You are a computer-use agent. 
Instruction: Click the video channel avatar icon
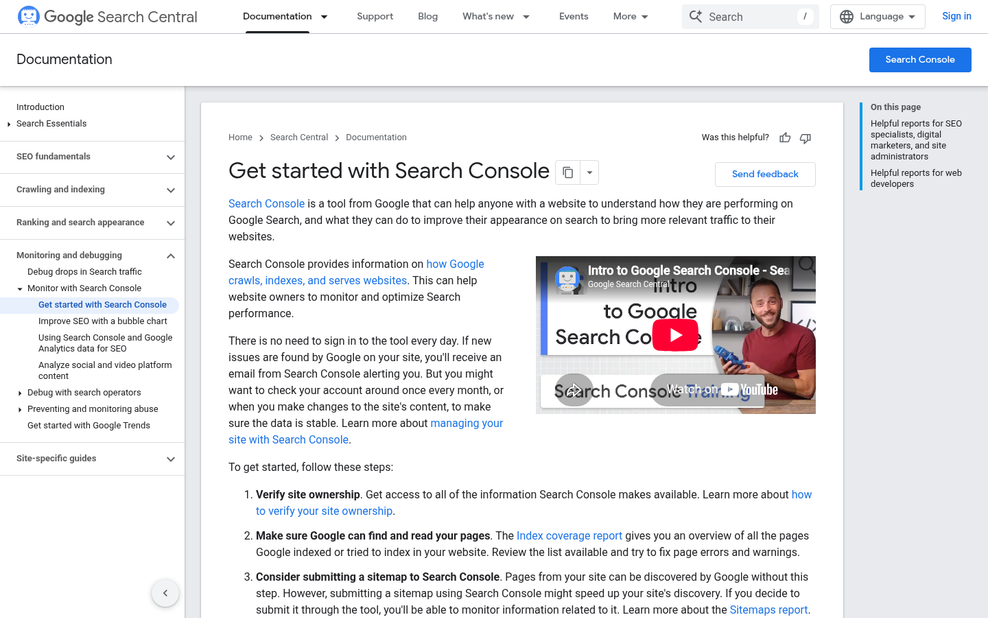568,278
